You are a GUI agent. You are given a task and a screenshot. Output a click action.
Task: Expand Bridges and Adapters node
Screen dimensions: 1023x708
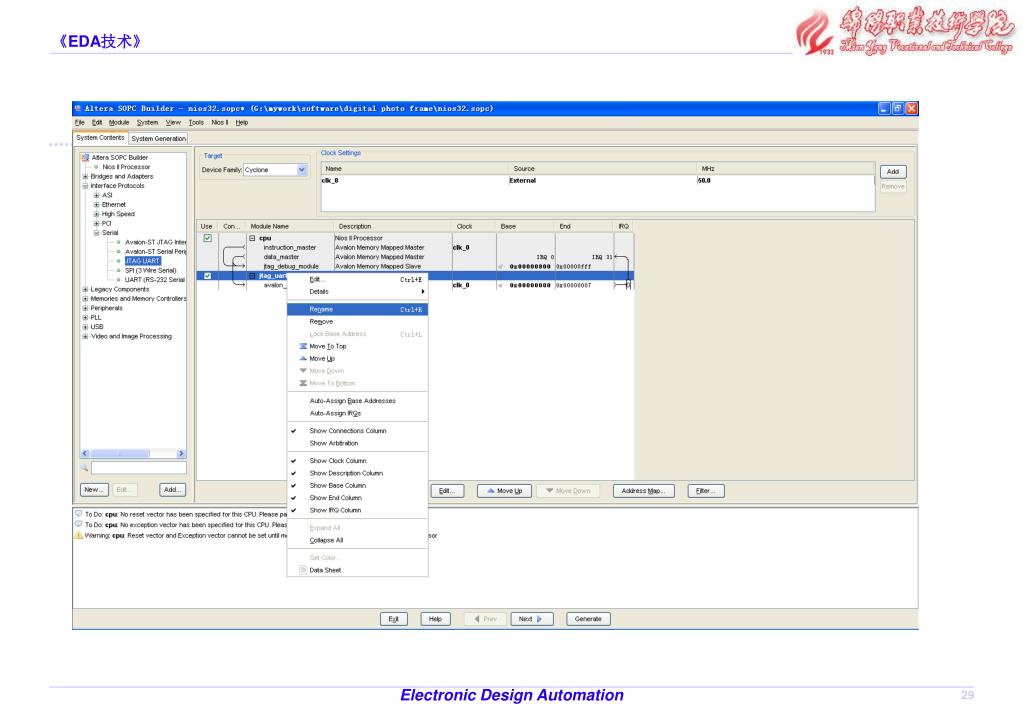point(85,176)
